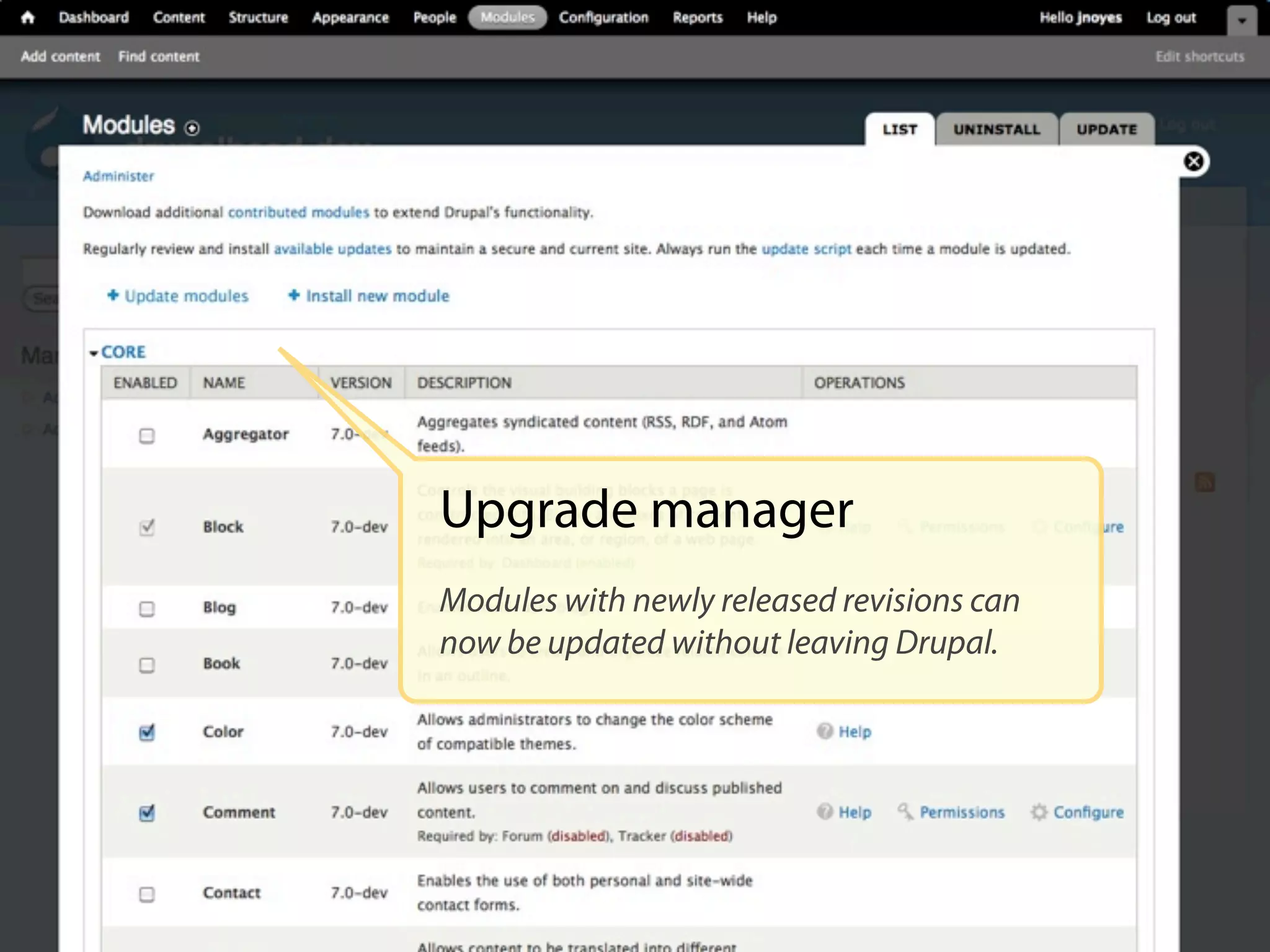Viewport: 1270px width, 952px height.
Task: Enable the Contact module checkbox
Action: click(x=147, y=894)
